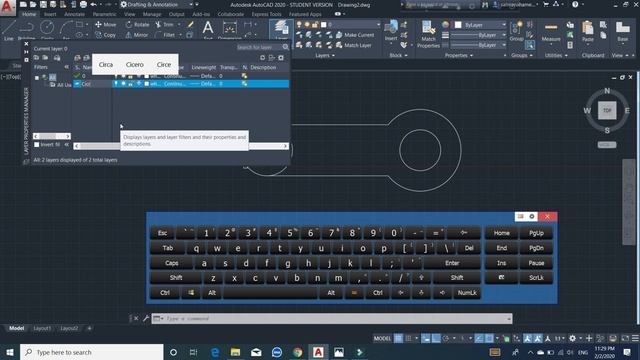This screenshot has height=360, width=640.
Task: Toggle the grid display in status bar
Action: (398, 338)
